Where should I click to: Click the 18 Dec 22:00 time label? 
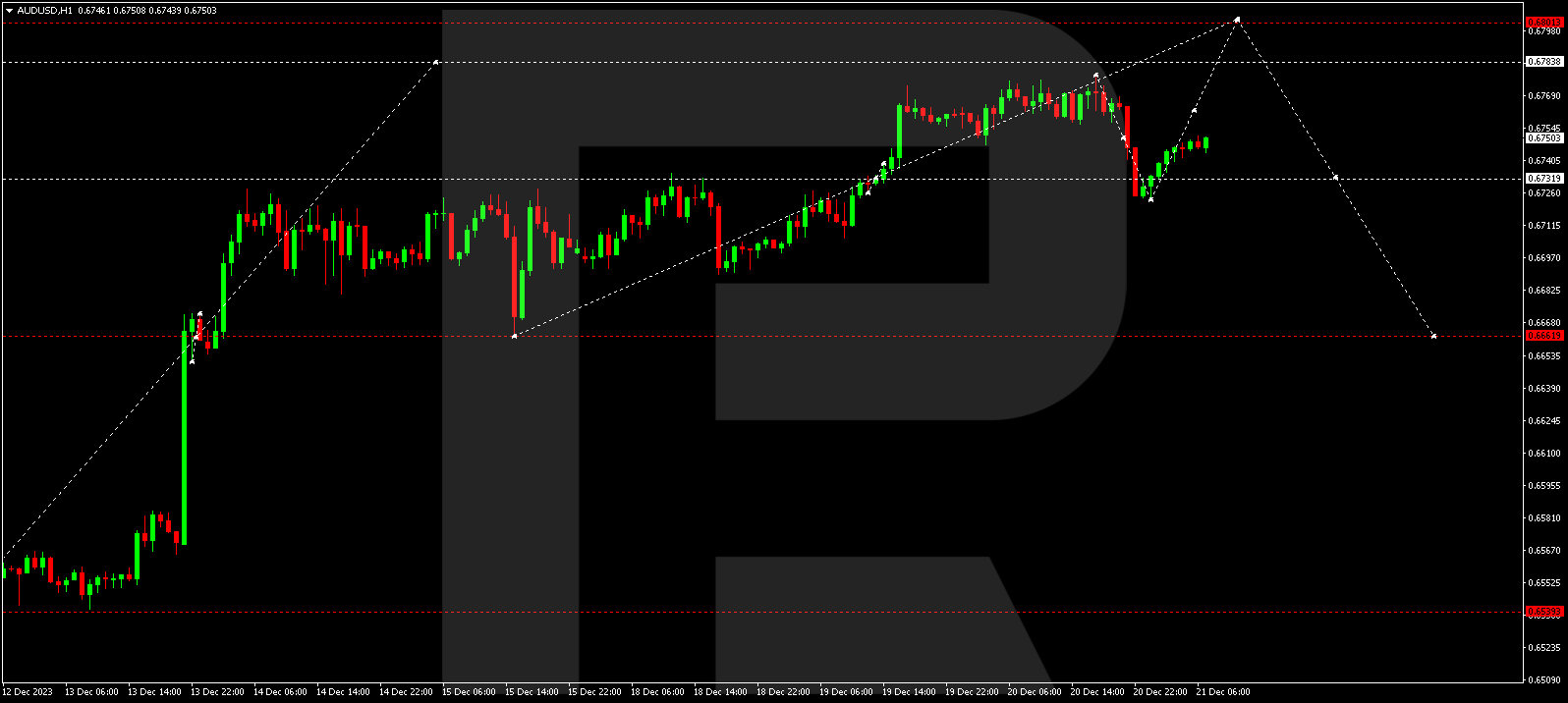coord(783,692)
